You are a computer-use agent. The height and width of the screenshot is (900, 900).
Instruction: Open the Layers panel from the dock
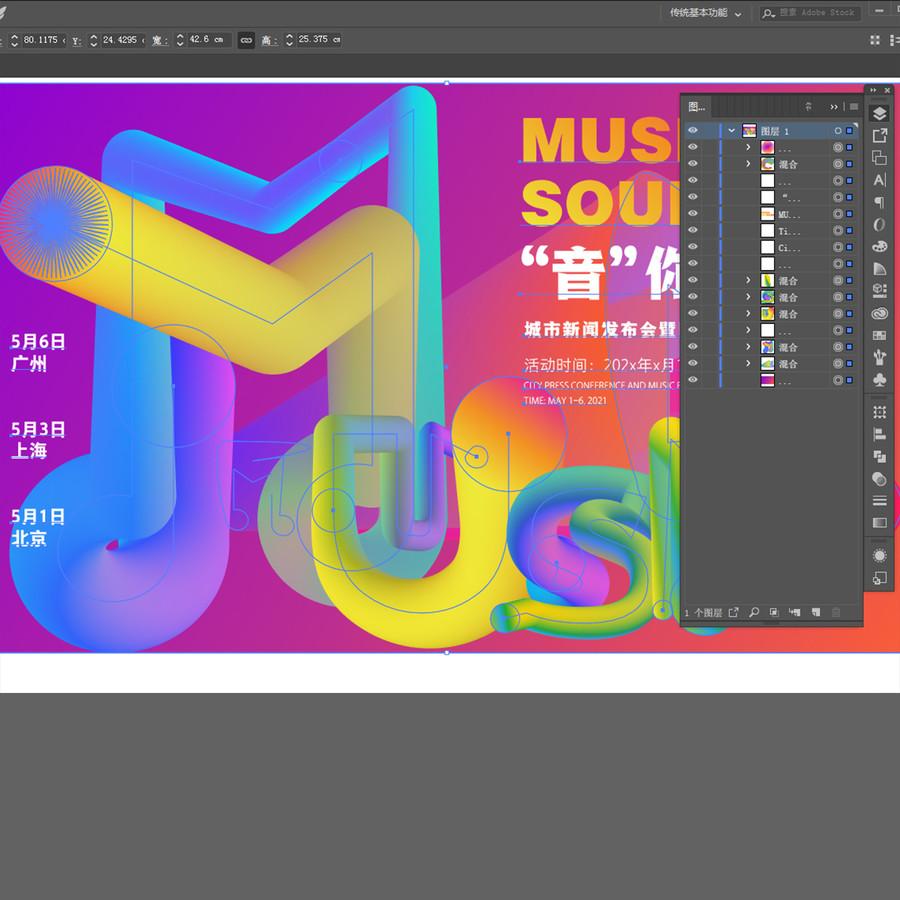coord(879,114)
